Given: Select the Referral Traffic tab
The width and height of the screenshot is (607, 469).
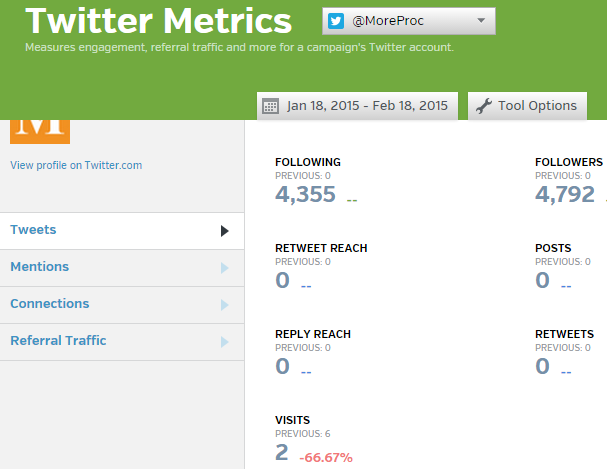Looking at the screenshot, I should pos(122,342).
